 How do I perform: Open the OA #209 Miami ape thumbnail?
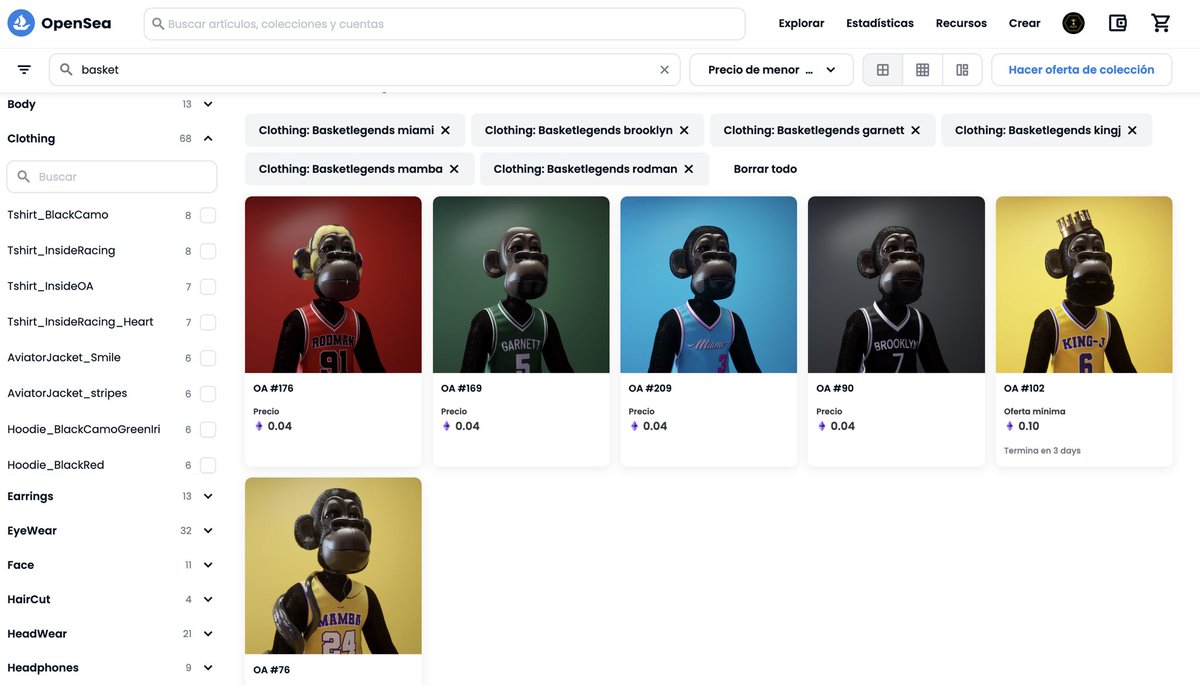point(709,285)
